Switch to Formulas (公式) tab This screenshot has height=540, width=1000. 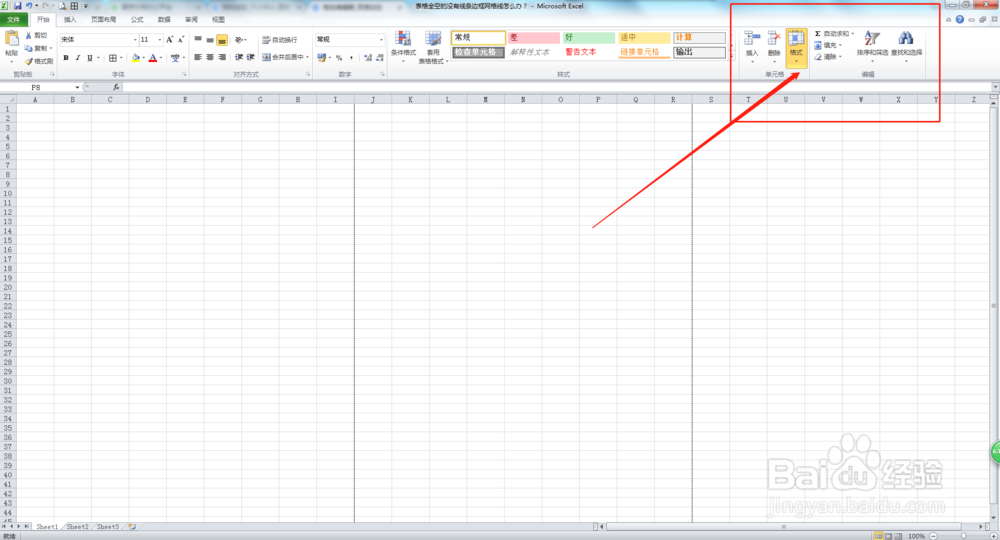pos(136,20)
